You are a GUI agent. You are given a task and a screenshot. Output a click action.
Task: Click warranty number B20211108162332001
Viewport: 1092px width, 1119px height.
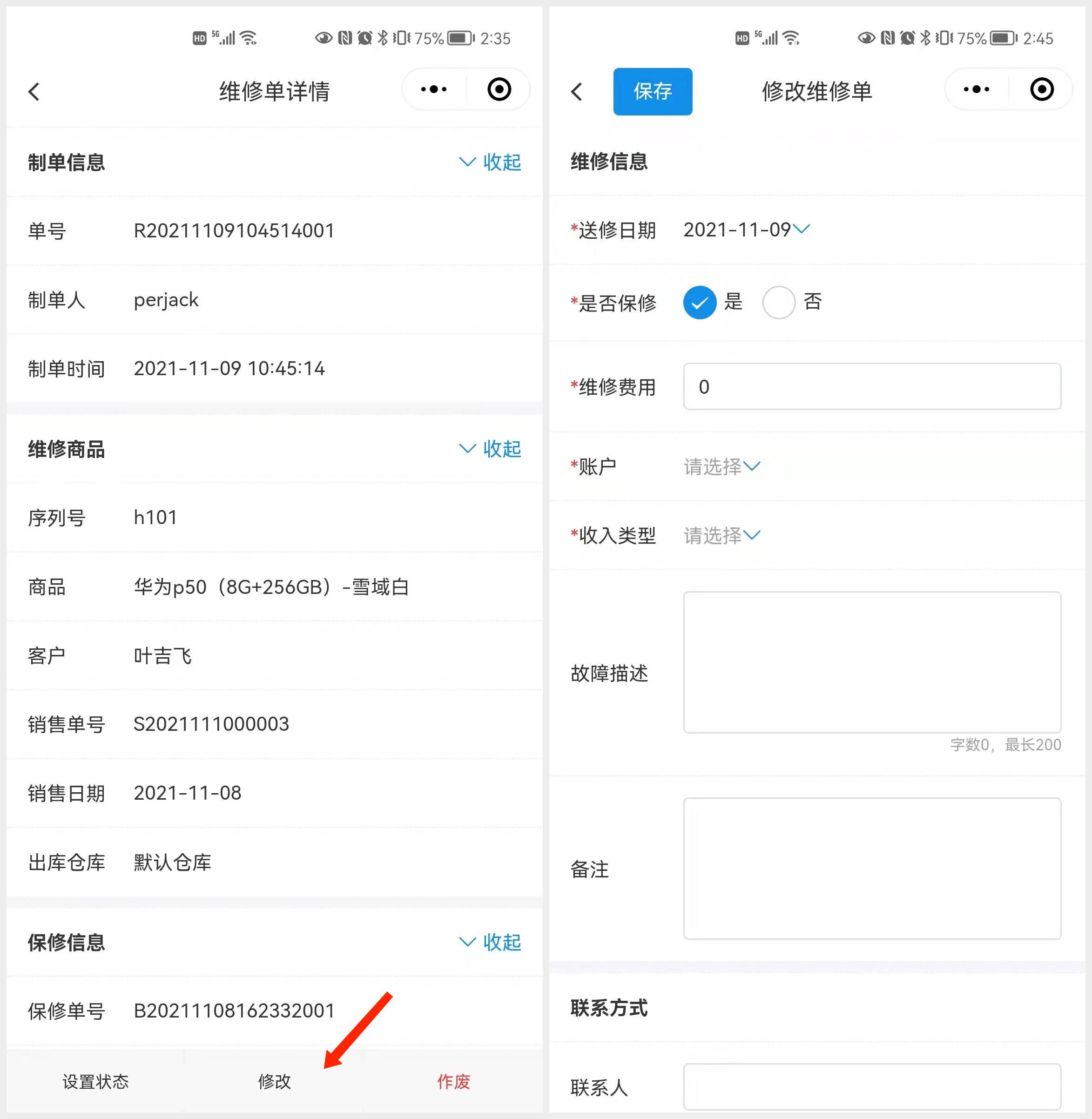click(x=234, y=1011)
